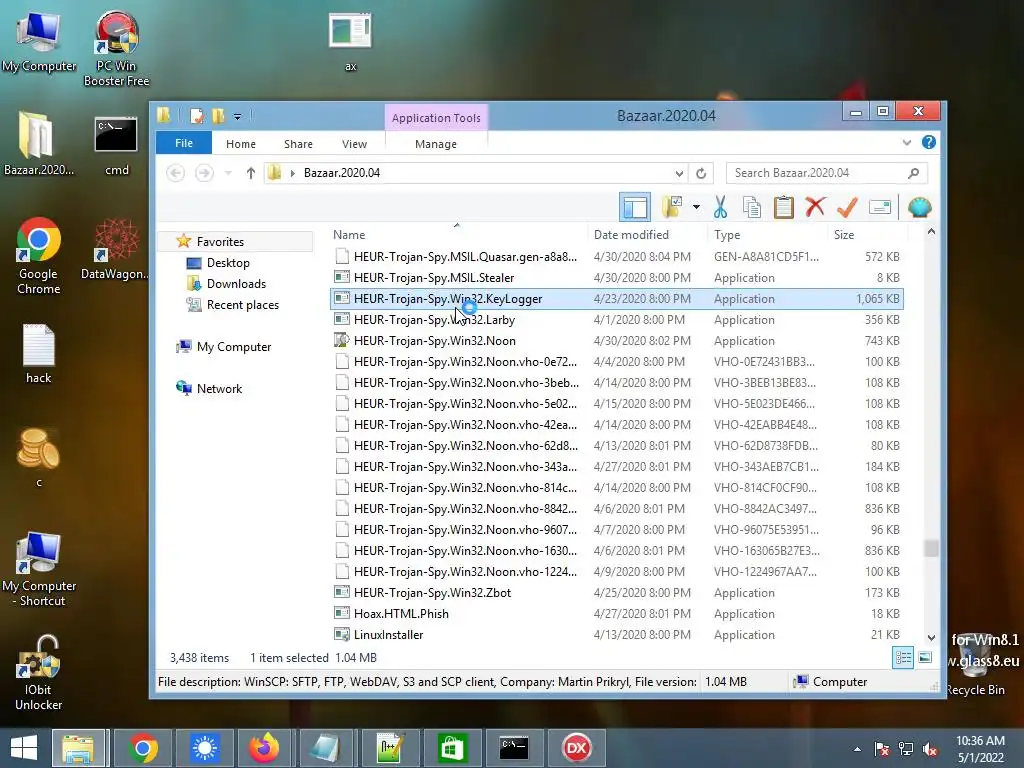Switch to the Home ribbon tab
Screen dimensions: 1024x768
pos(241,144)
